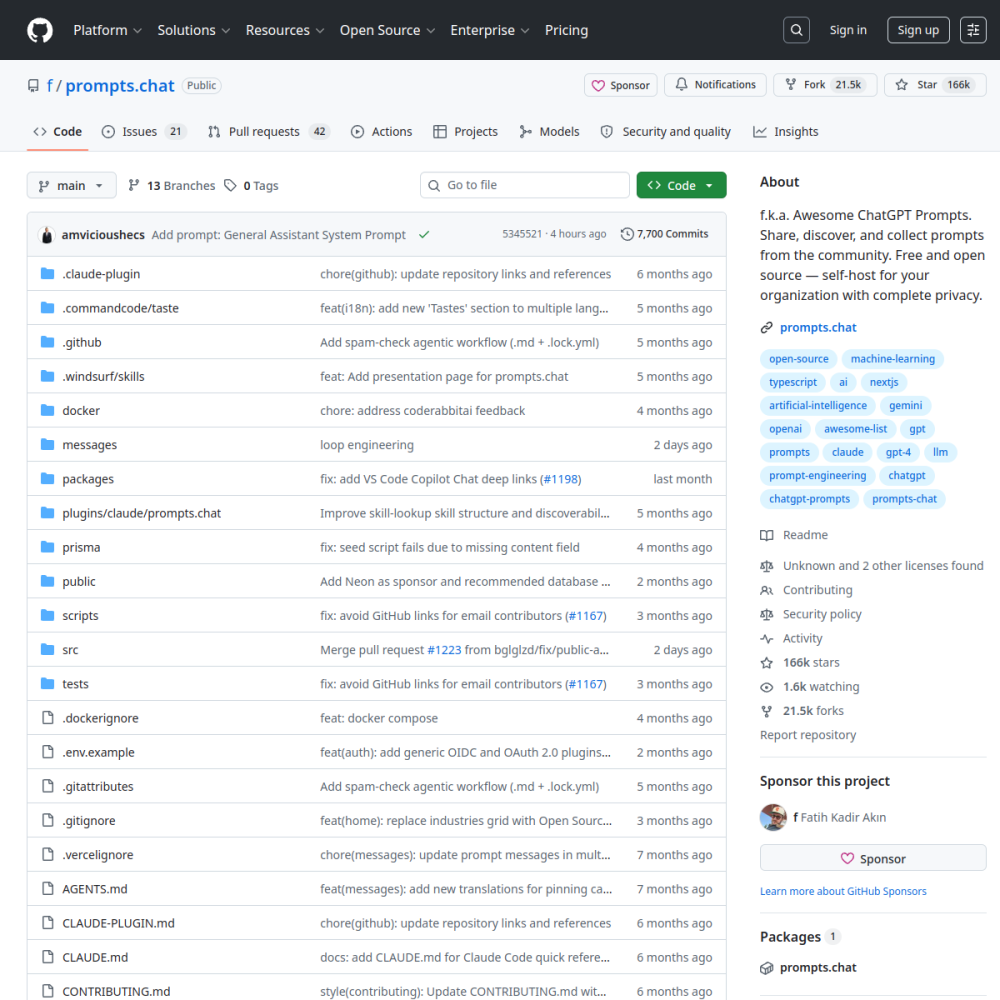This screenshot has width=1000, height=1000.
Task: Expand the Platform menu
Action: pyautogui.click(x=107, y=30)
